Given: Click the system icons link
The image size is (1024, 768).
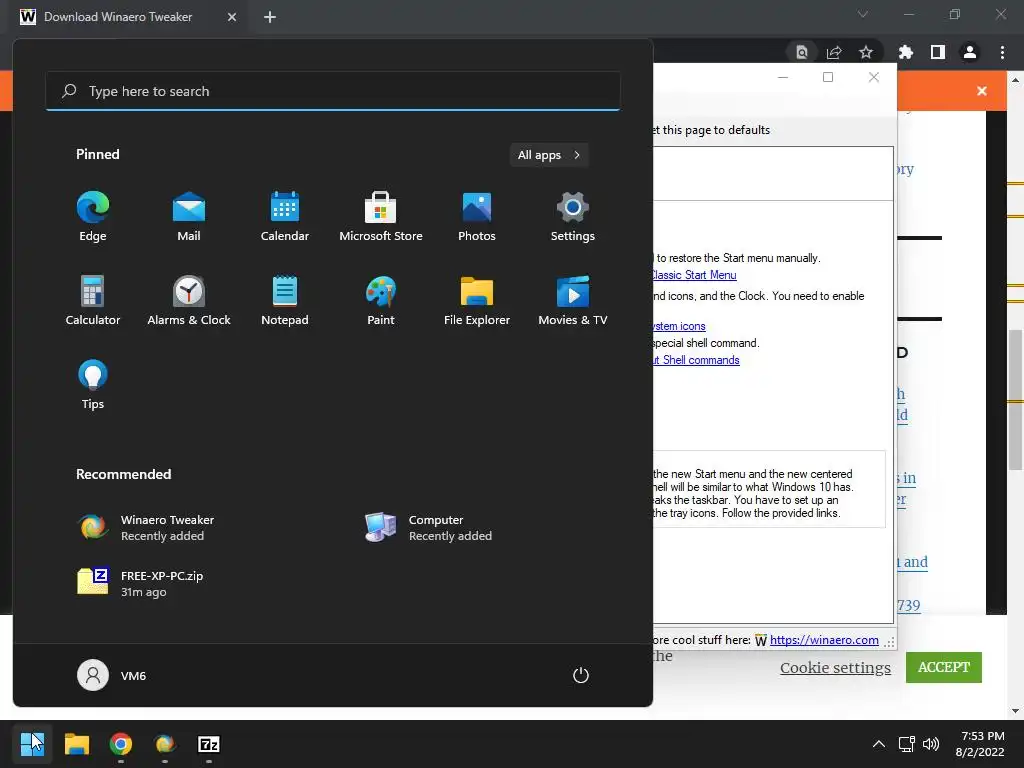Looking at the screenshot, I should [679, 326].
